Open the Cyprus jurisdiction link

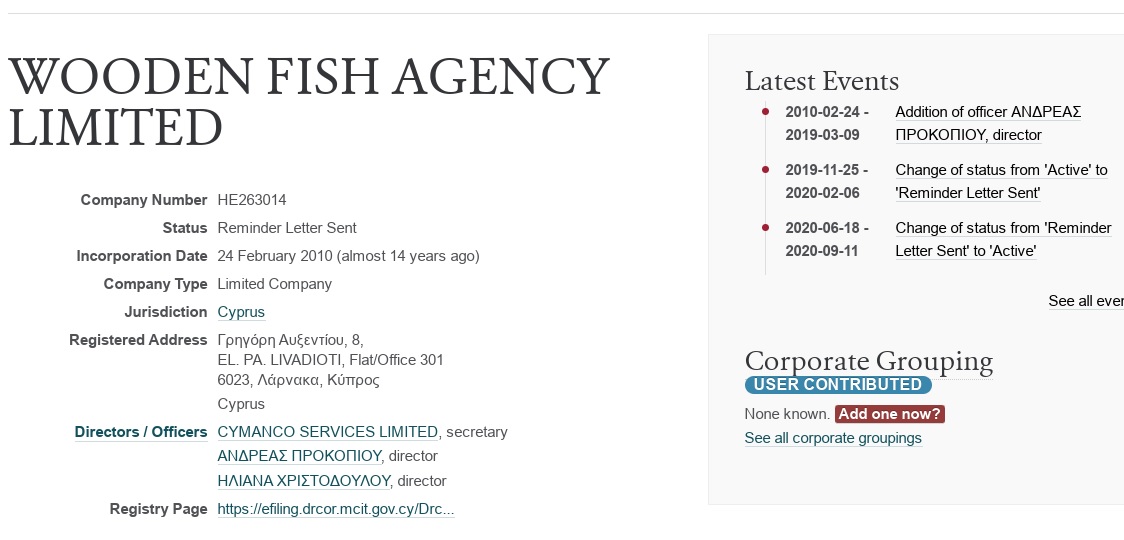(241, 312)
